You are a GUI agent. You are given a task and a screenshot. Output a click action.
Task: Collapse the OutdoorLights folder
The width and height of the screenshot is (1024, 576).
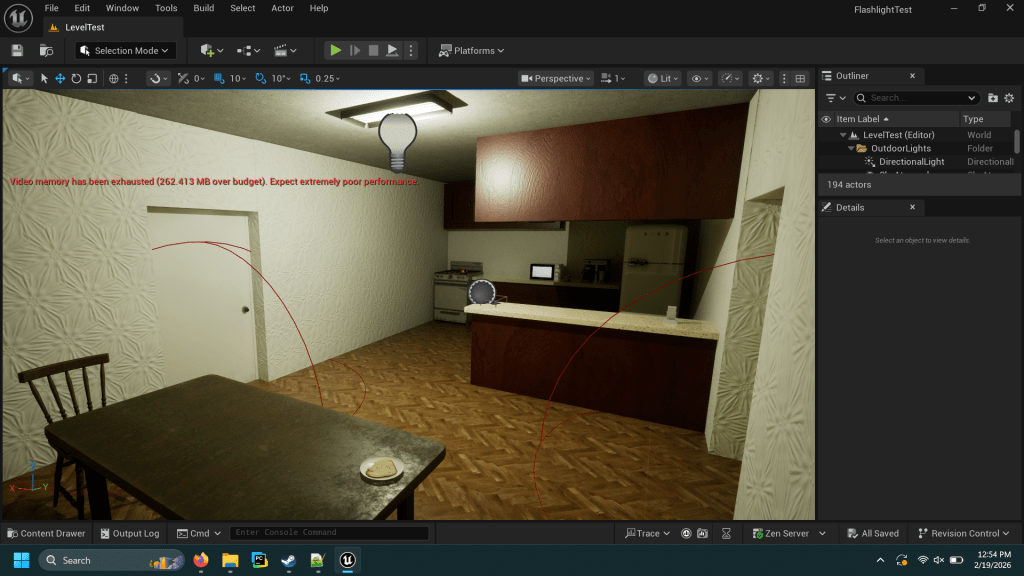(851, 148)
